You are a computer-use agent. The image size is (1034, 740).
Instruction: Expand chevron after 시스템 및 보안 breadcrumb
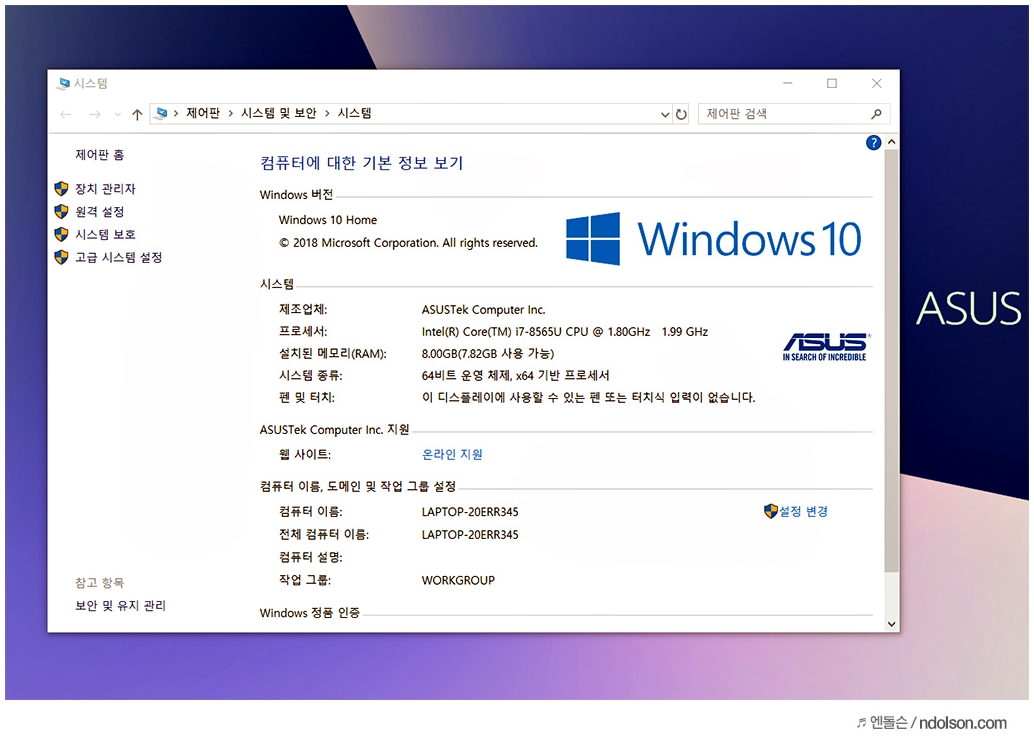pos(327,114)
